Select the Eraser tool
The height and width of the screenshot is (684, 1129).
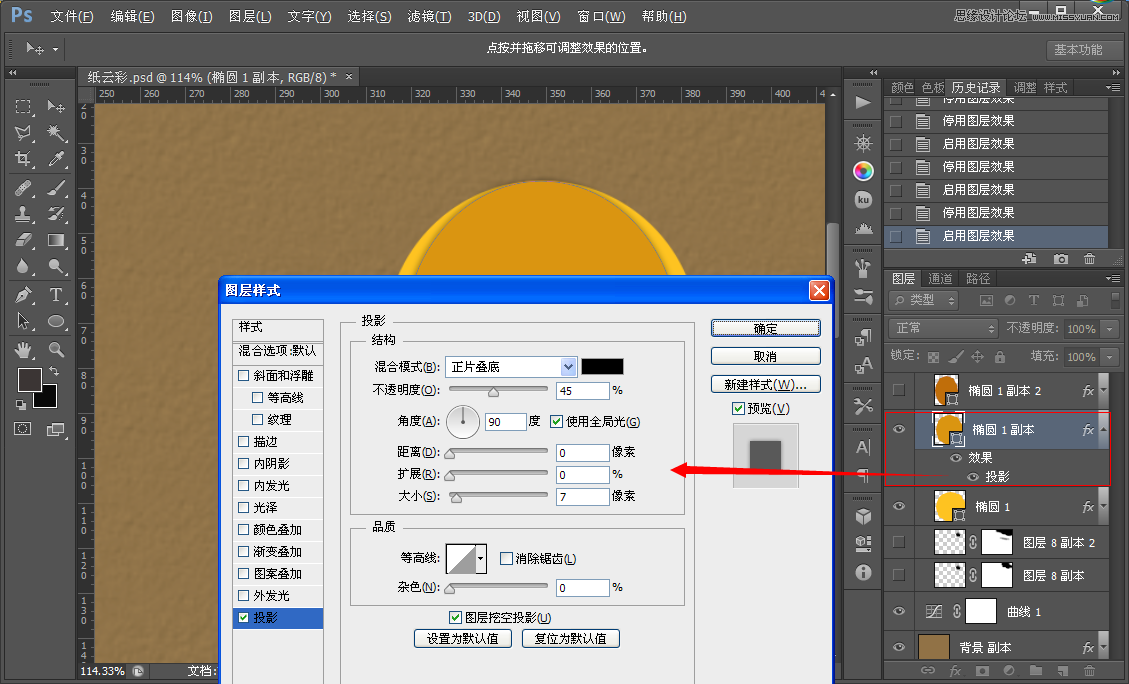(x=23, y=240)
